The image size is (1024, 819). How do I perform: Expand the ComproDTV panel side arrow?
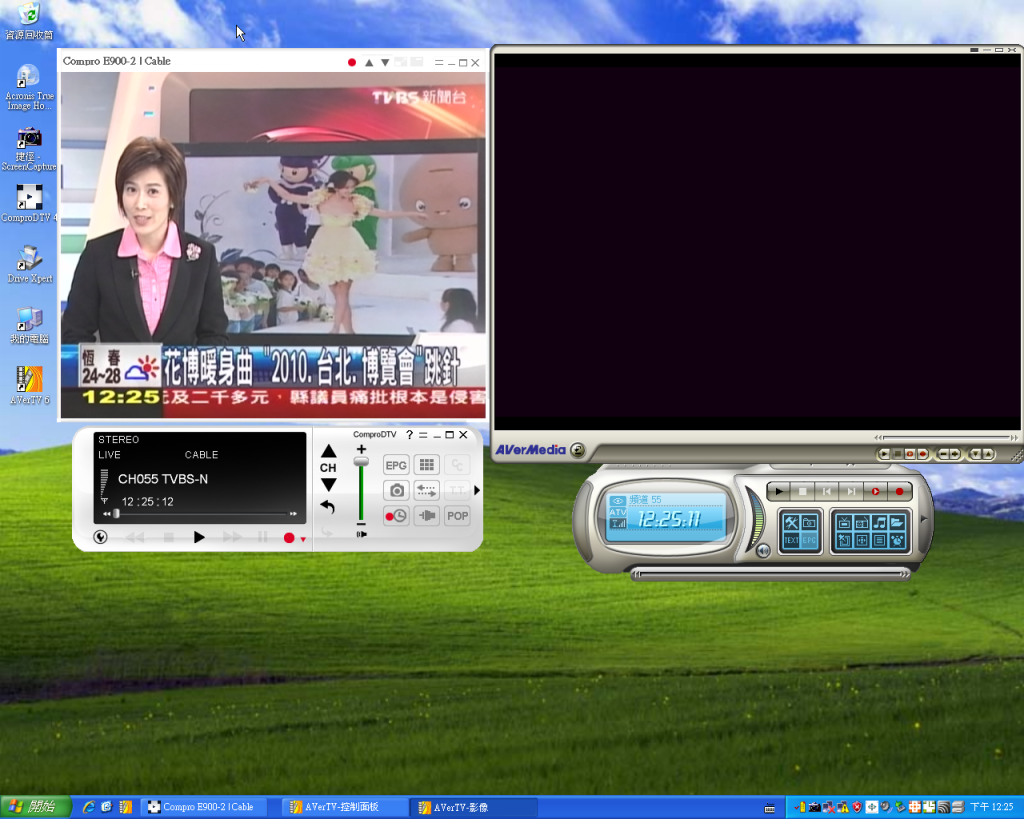477,490
